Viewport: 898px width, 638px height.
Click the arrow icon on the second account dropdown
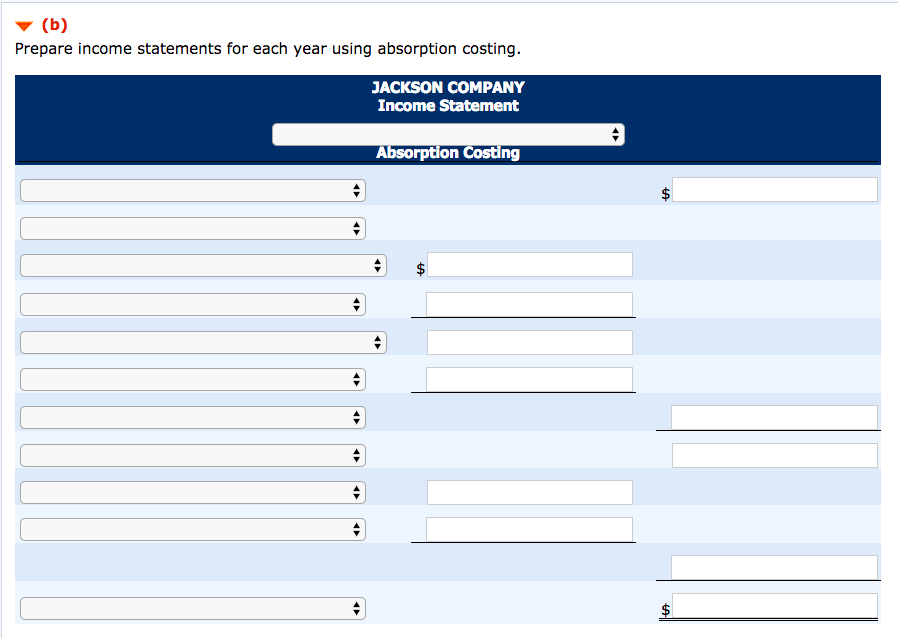click(x=357, y=228)
